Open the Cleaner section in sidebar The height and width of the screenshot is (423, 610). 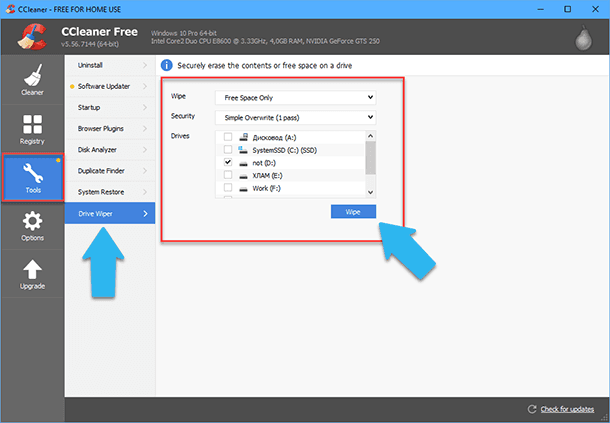[x=32, y=80]
